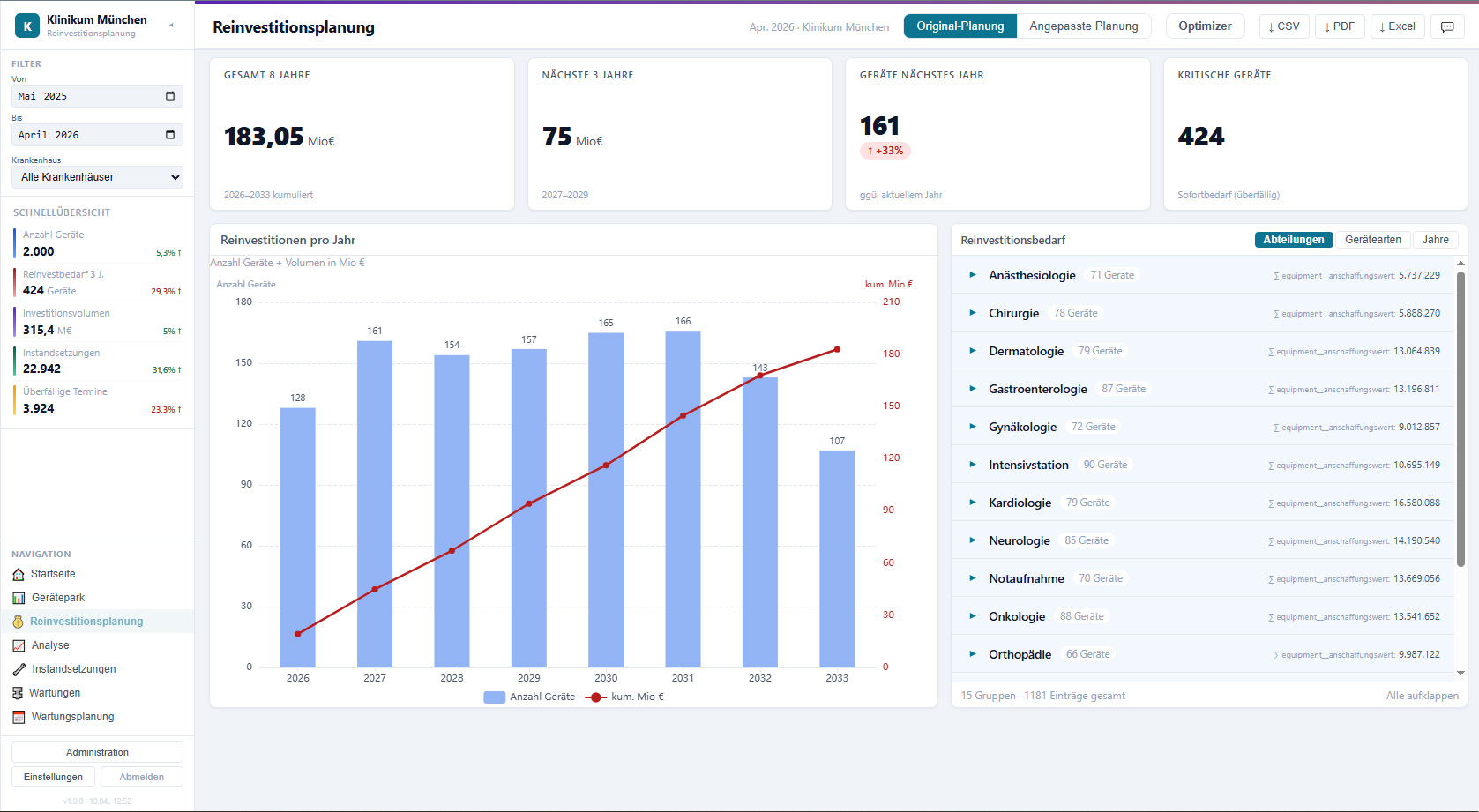Expand the Kardiologie group row
1479x812 pixels.
(x=973, y=503)
